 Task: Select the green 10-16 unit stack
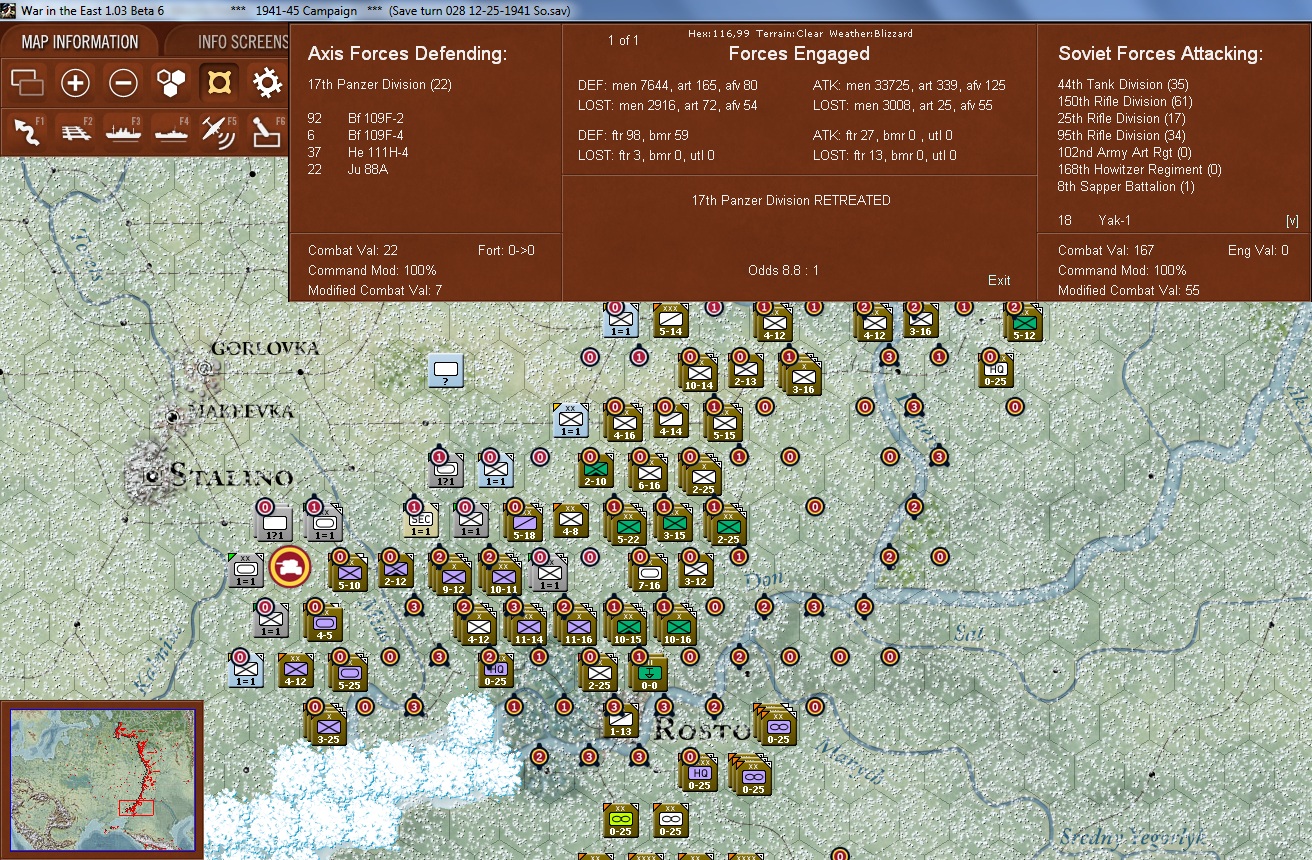(676, 625)
